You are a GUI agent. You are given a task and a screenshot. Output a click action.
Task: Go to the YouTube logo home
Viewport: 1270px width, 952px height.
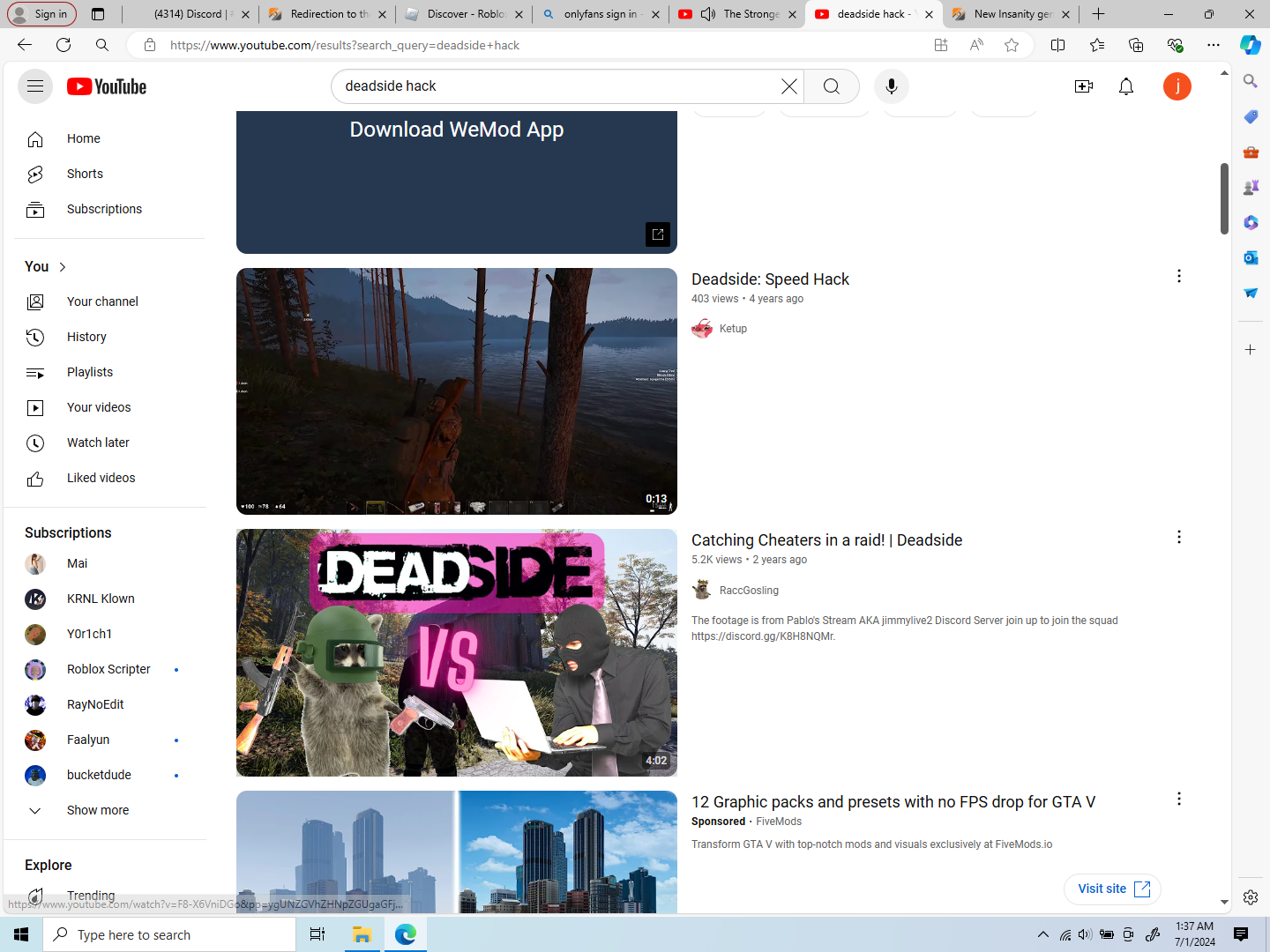click(107, 86)
